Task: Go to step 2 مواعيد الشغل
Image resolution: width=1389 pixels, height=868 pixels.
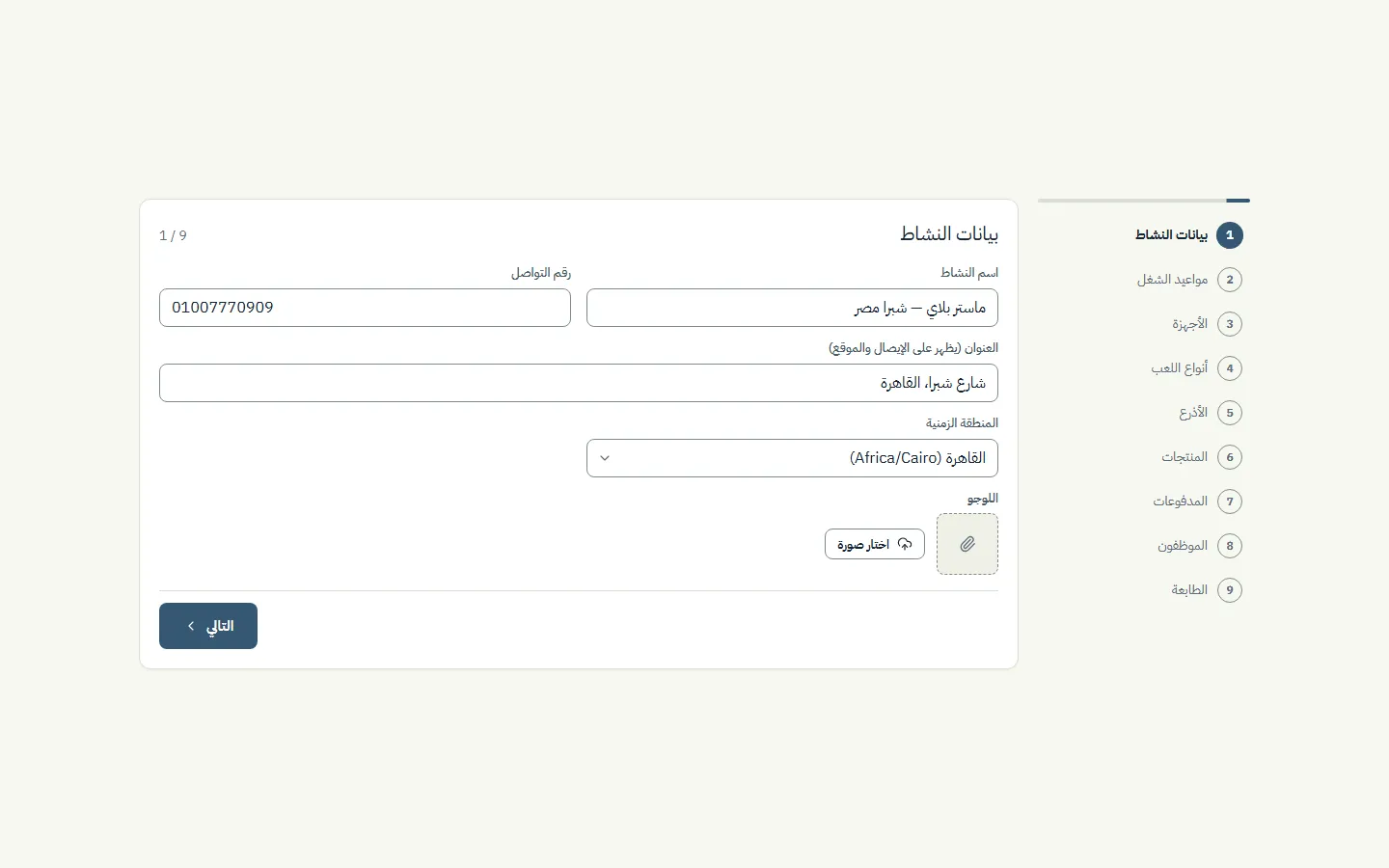Action: (1189, 280)
